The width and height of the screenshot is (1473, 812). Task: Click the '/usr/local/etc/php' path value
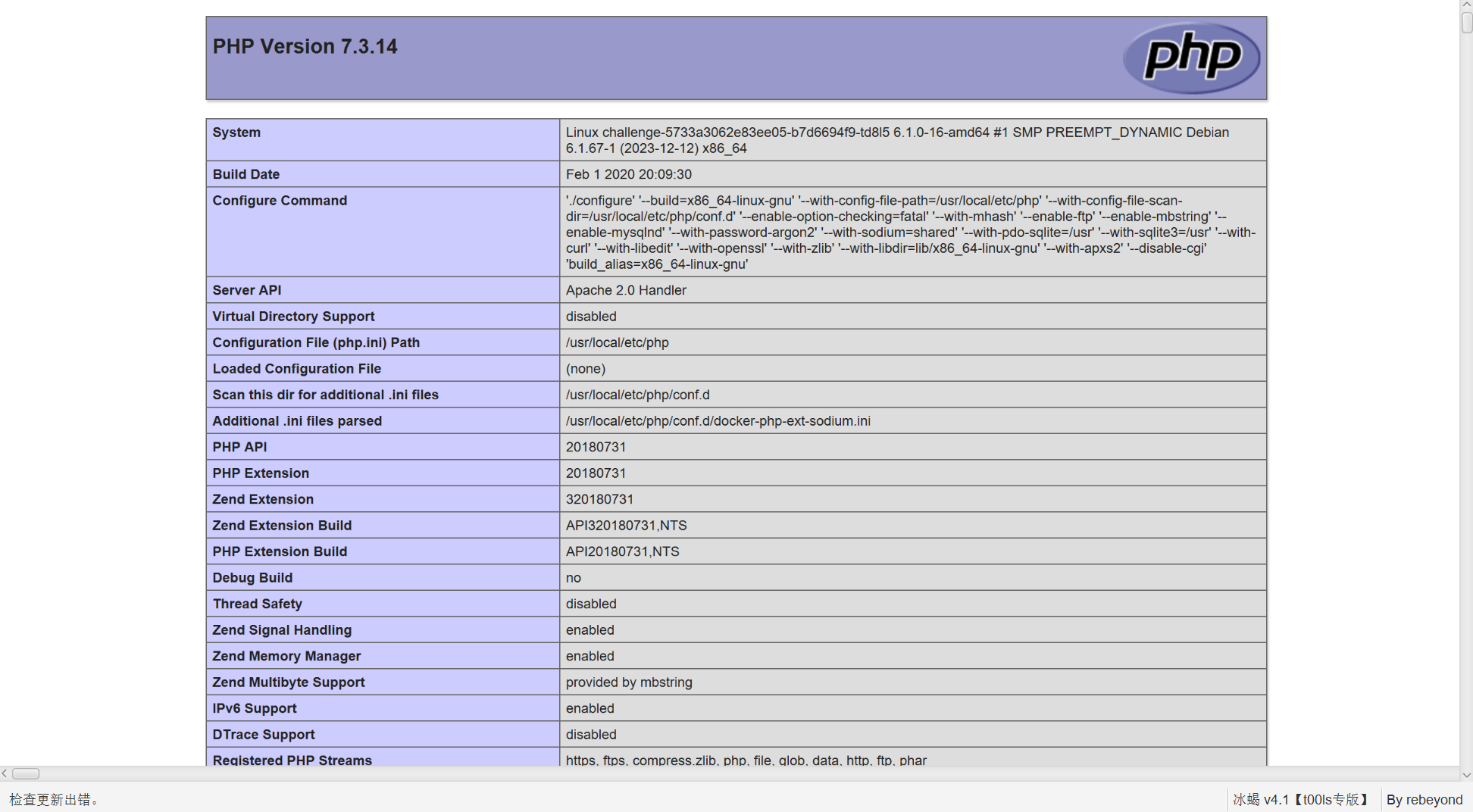pos(617,342)
